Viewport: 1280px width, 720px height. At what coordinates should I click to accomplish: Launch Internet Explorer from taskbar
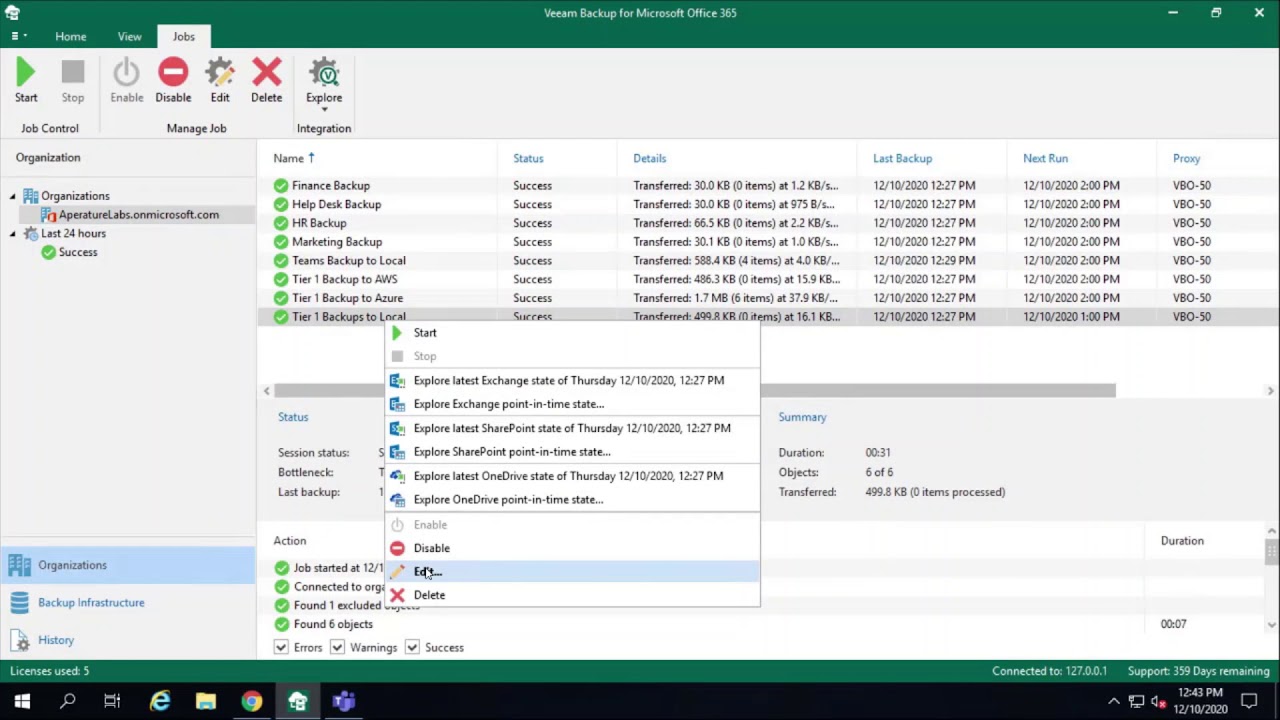click(x=160, y=701)
